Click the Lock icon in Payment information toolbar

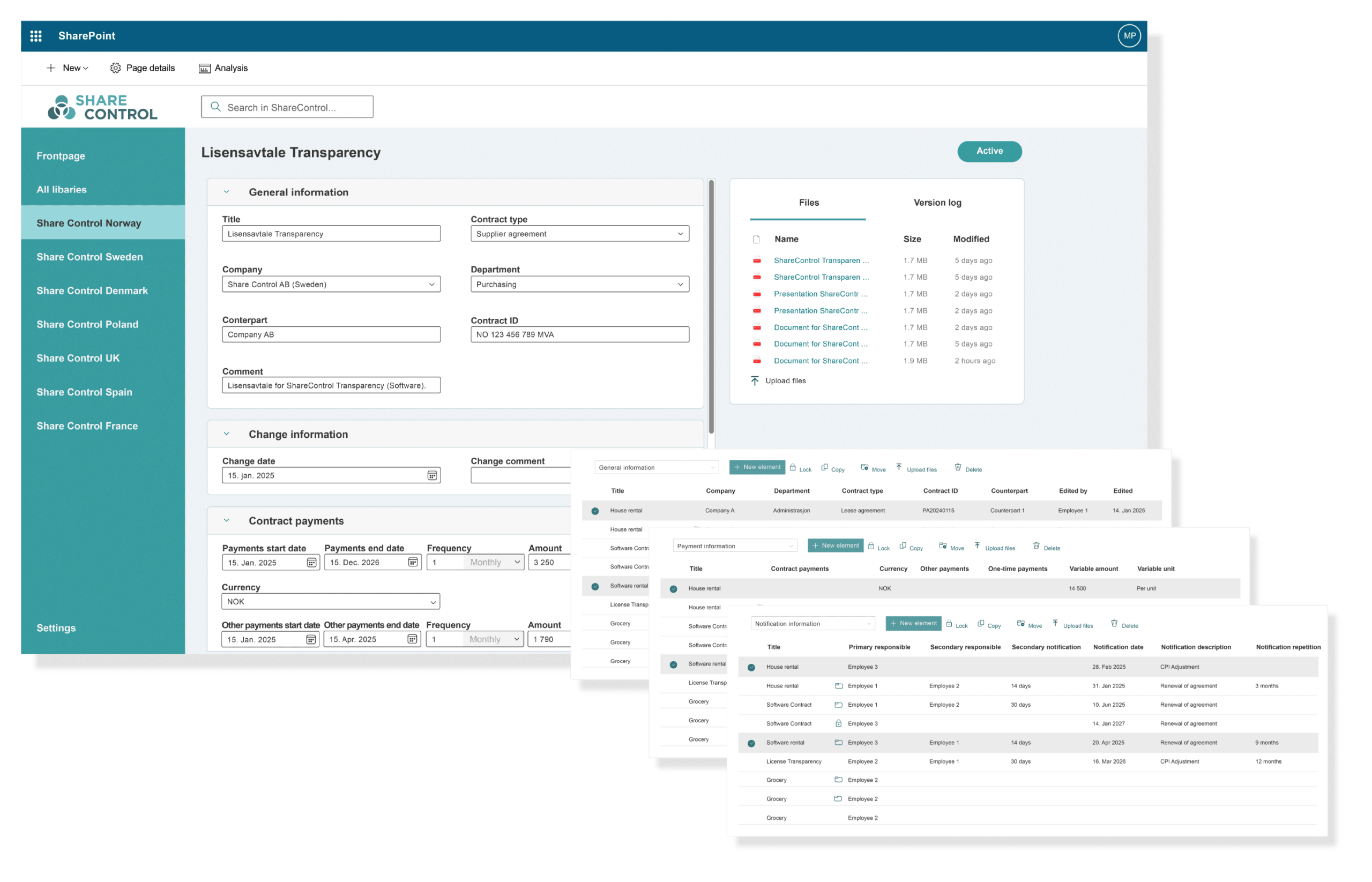point(871,546)
